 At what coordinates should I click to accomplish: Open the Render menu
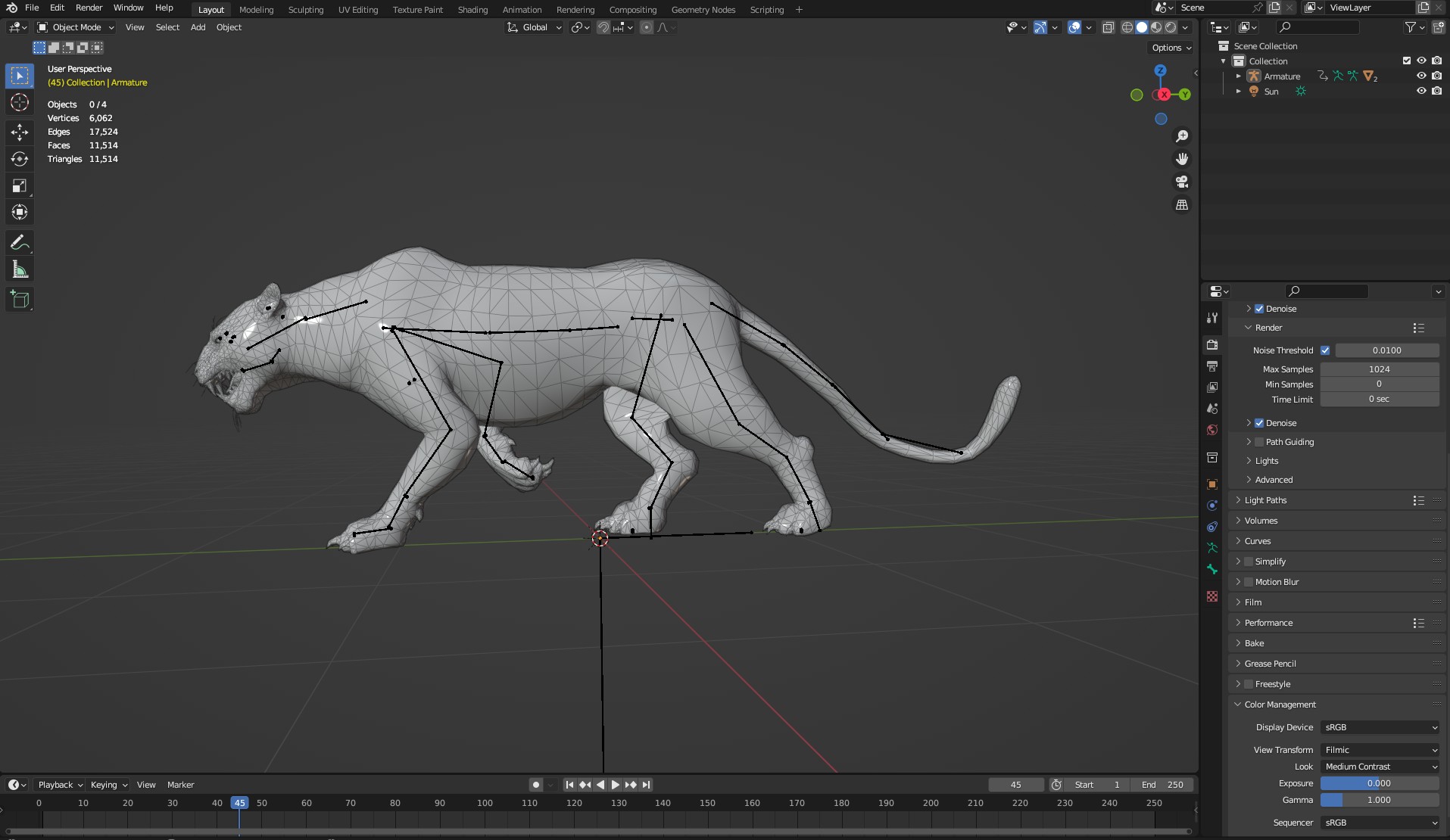click(x=89, y=8)
